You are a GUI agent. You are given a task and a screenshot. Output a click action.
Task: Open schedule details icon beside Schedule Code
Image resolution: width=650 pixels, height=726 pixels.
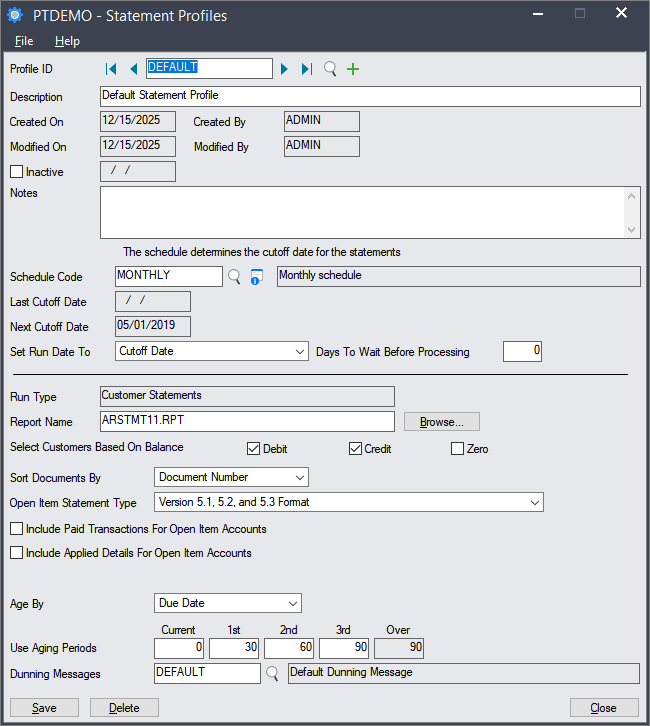(257, 277)
